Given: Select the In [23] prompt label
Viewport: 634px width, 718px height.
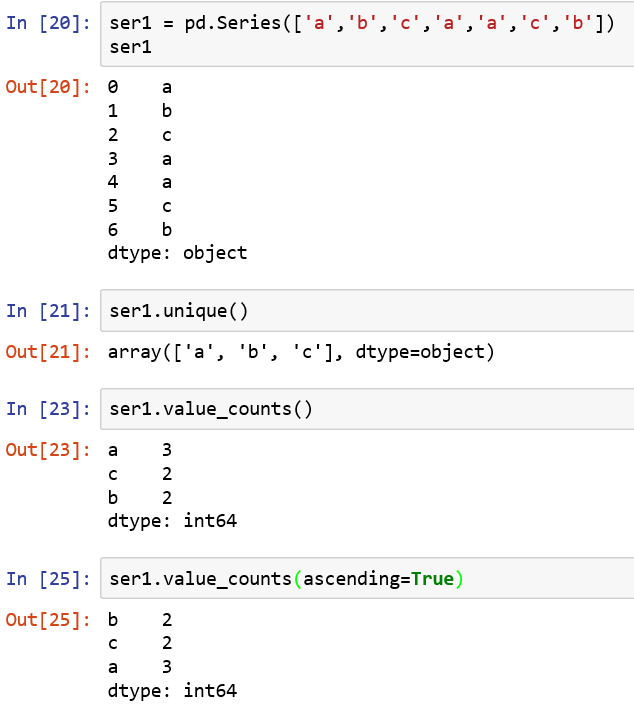Looking at the screenshot, I should pos(48,409).
